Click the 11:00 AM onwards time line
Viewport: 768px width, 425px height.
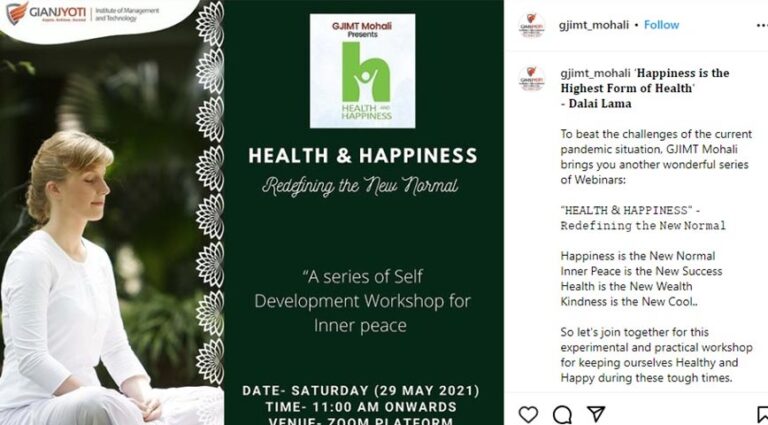pos(361,407)
